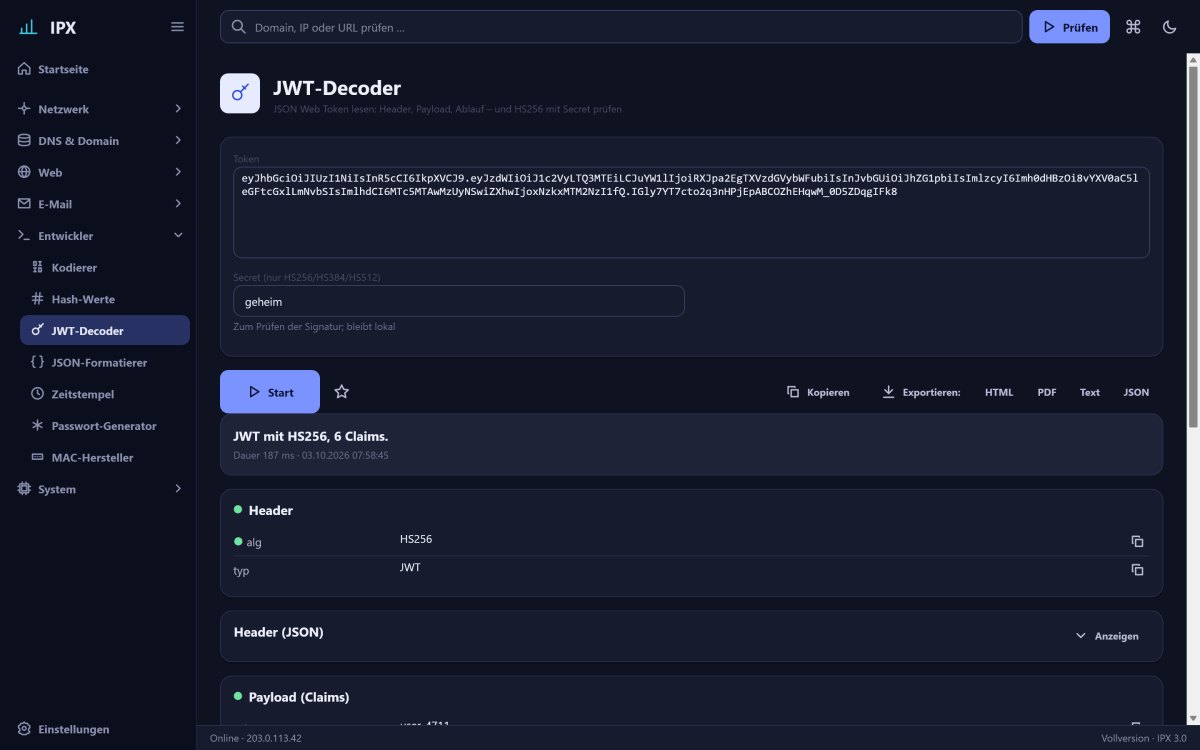The image size is (1200, 750).
Task: Click the Exportieren download icon
Action: (888, 392)
